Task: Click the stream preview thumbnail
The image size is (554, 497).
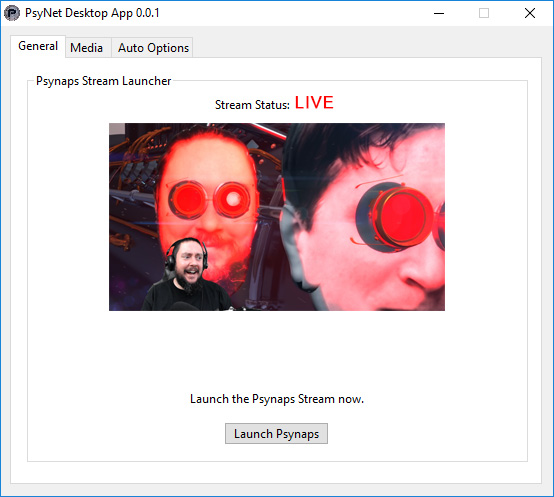Action: 277,217
